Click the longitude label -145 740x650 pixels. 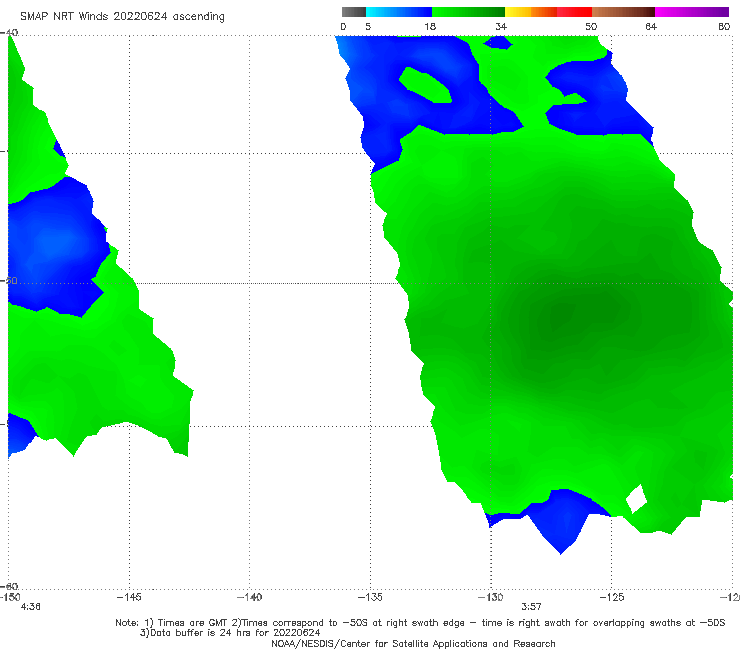[129, 597]
